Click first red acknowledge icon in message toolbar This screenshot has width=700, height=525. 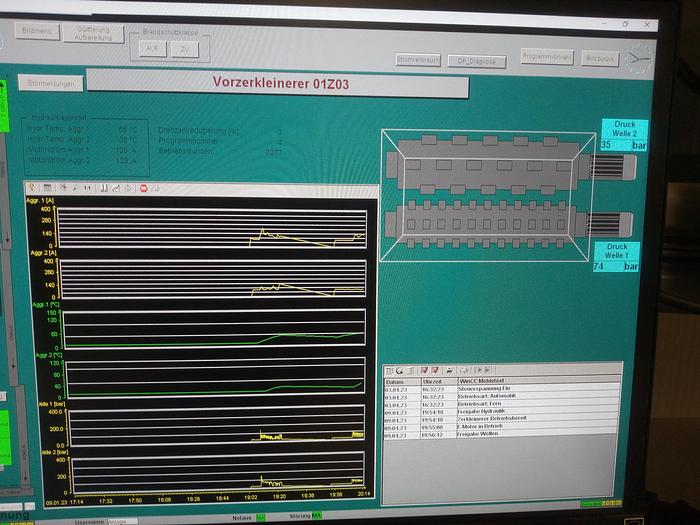coord(423,370)
